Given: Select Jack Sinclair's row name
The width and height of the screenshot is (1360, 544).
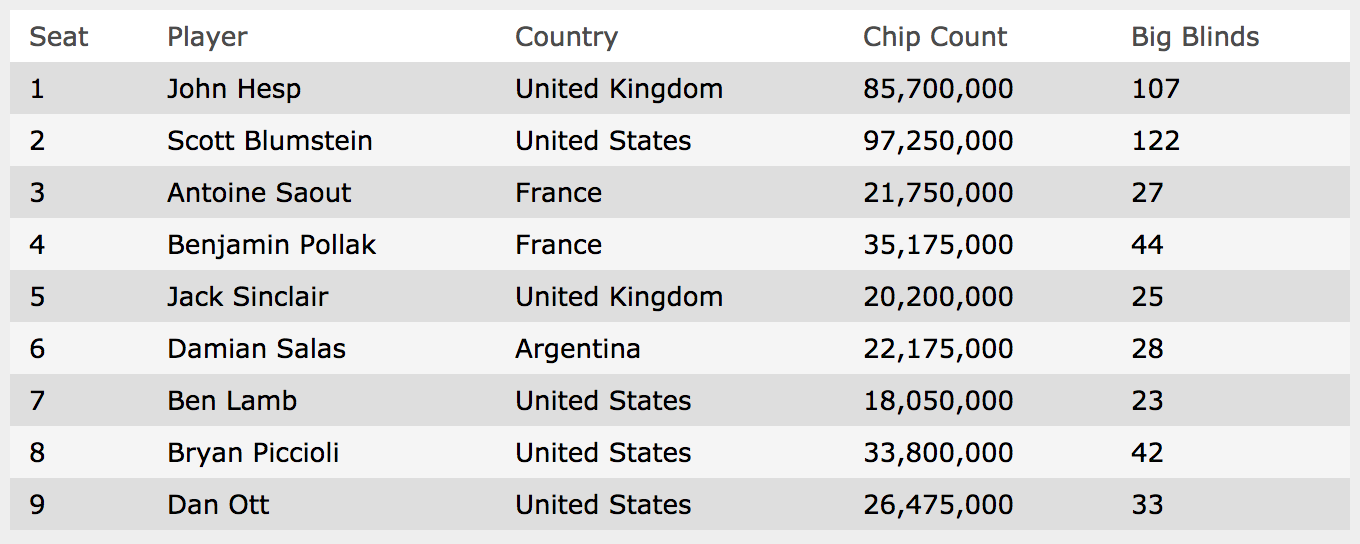Looking at the screenshot, I should tap(248, 297).
